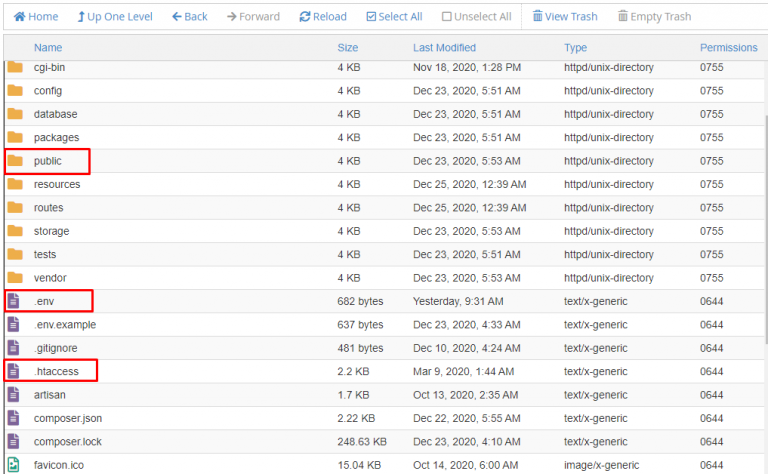
Task: Click the Permissions column header
Action: coord(728,47)
